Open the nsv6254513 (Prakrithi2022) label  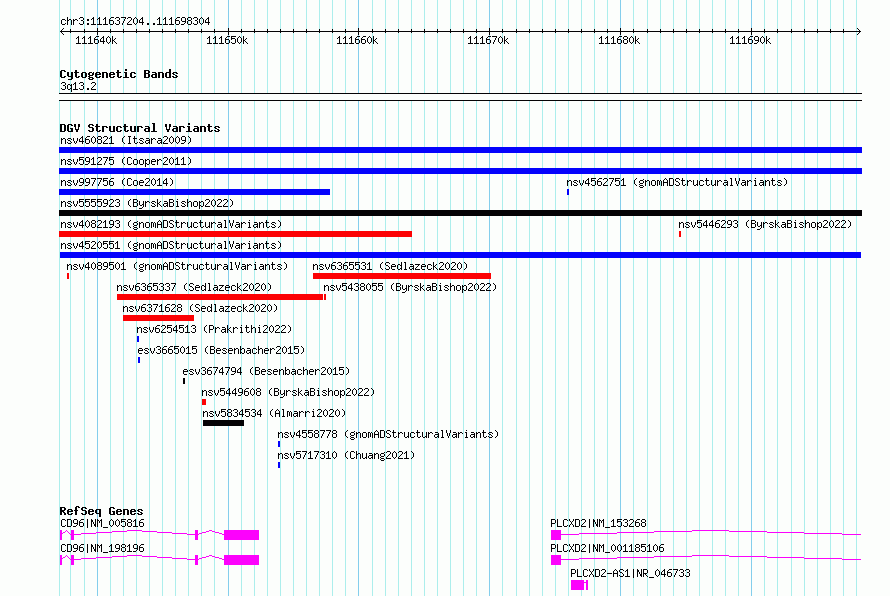tap(214, 329)
